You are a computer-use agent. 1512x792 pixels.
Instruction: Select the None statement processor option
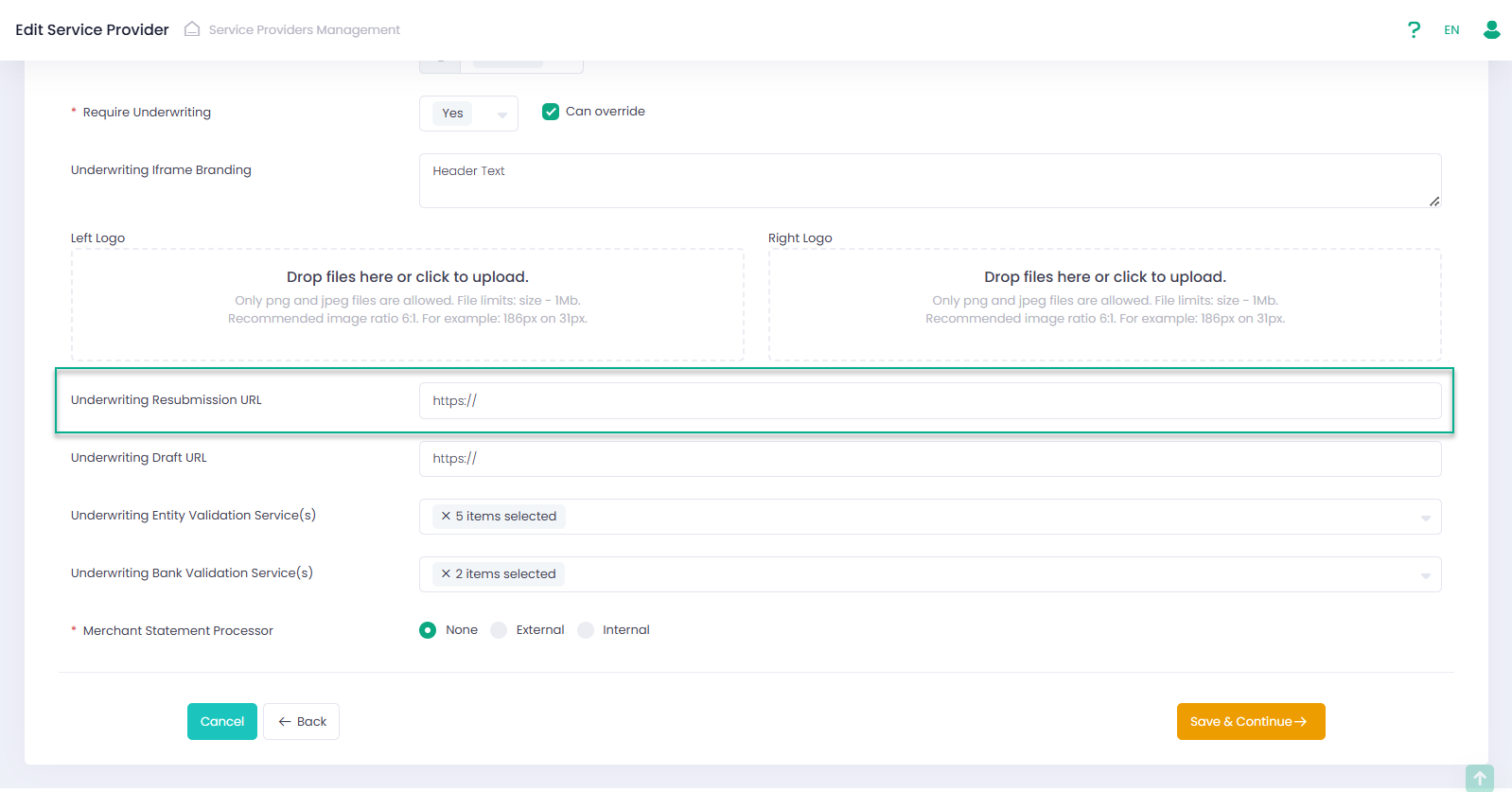coord(428,630)
